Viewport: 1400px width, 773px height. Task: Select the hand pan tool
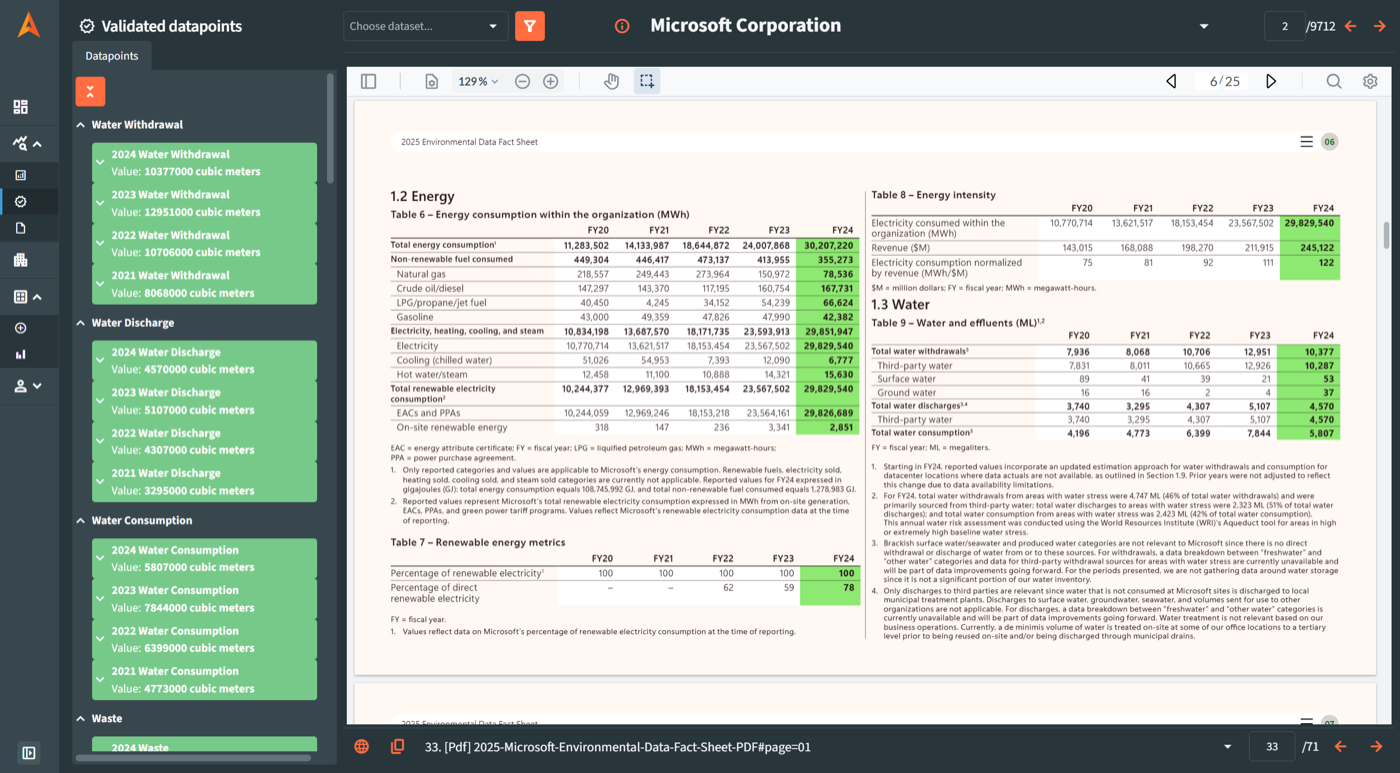click(611, 81)
